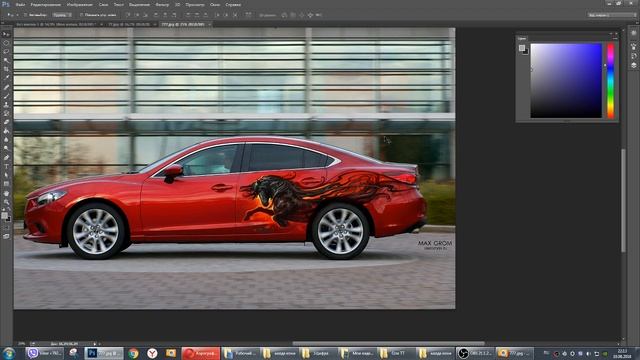Change the screen mode via toolbar icon
This screenshot has width=640, height=360.
point(6,236)
